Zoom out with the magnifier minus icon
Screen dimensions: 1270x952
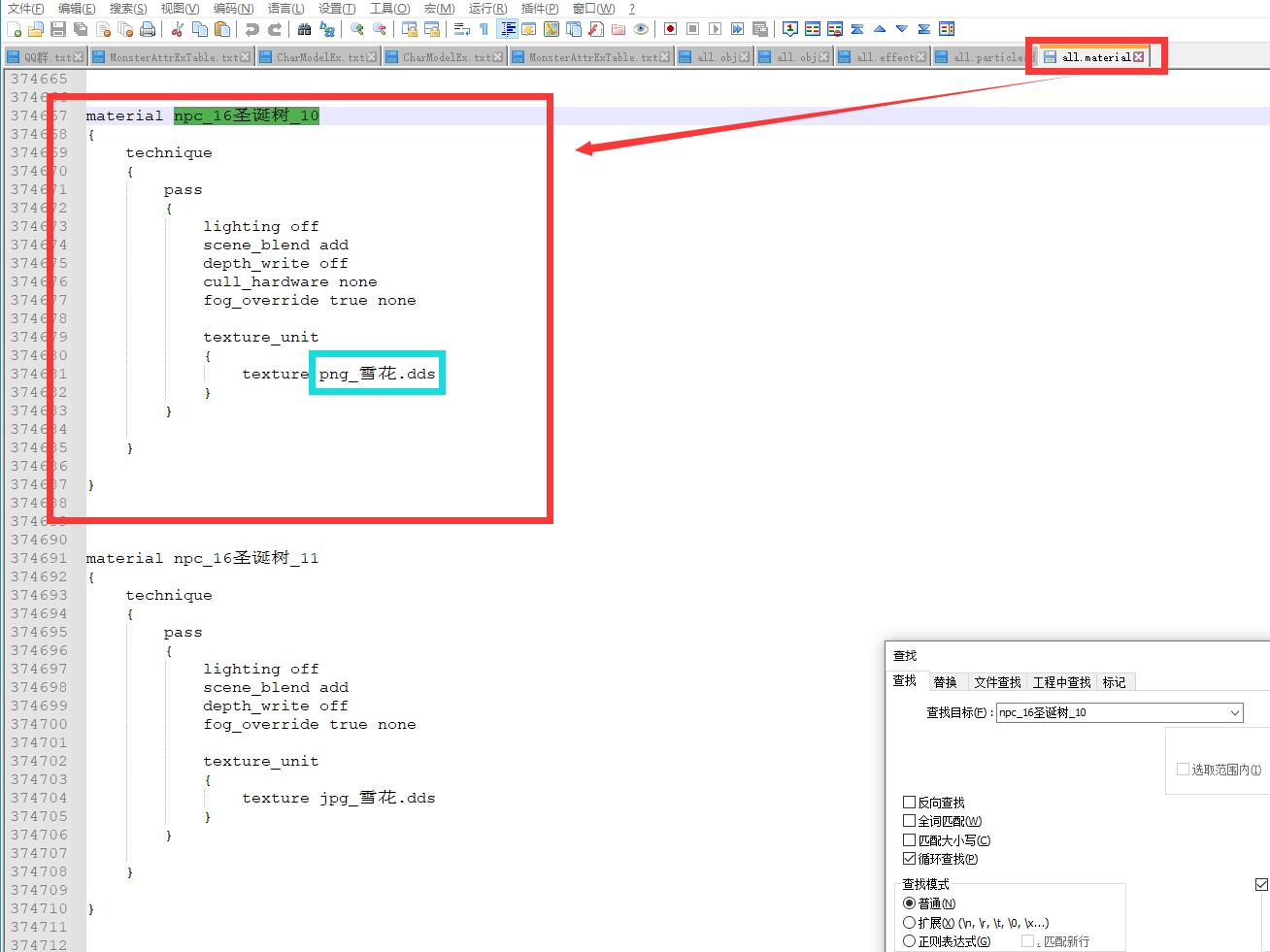[x=380, y=29]
